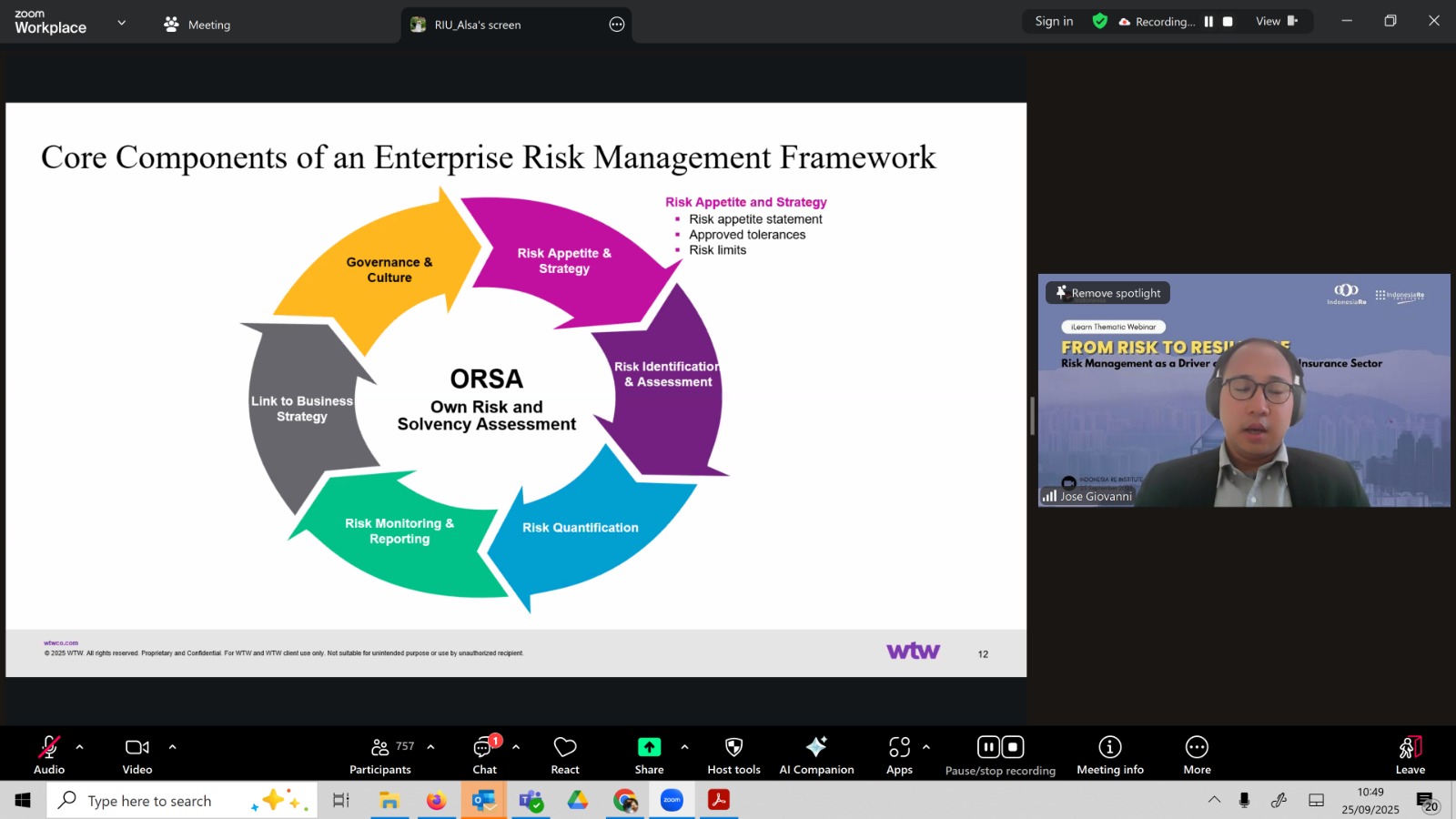Open the Participants panel
The image size is (1456, 819).
(x=380, y=755)
